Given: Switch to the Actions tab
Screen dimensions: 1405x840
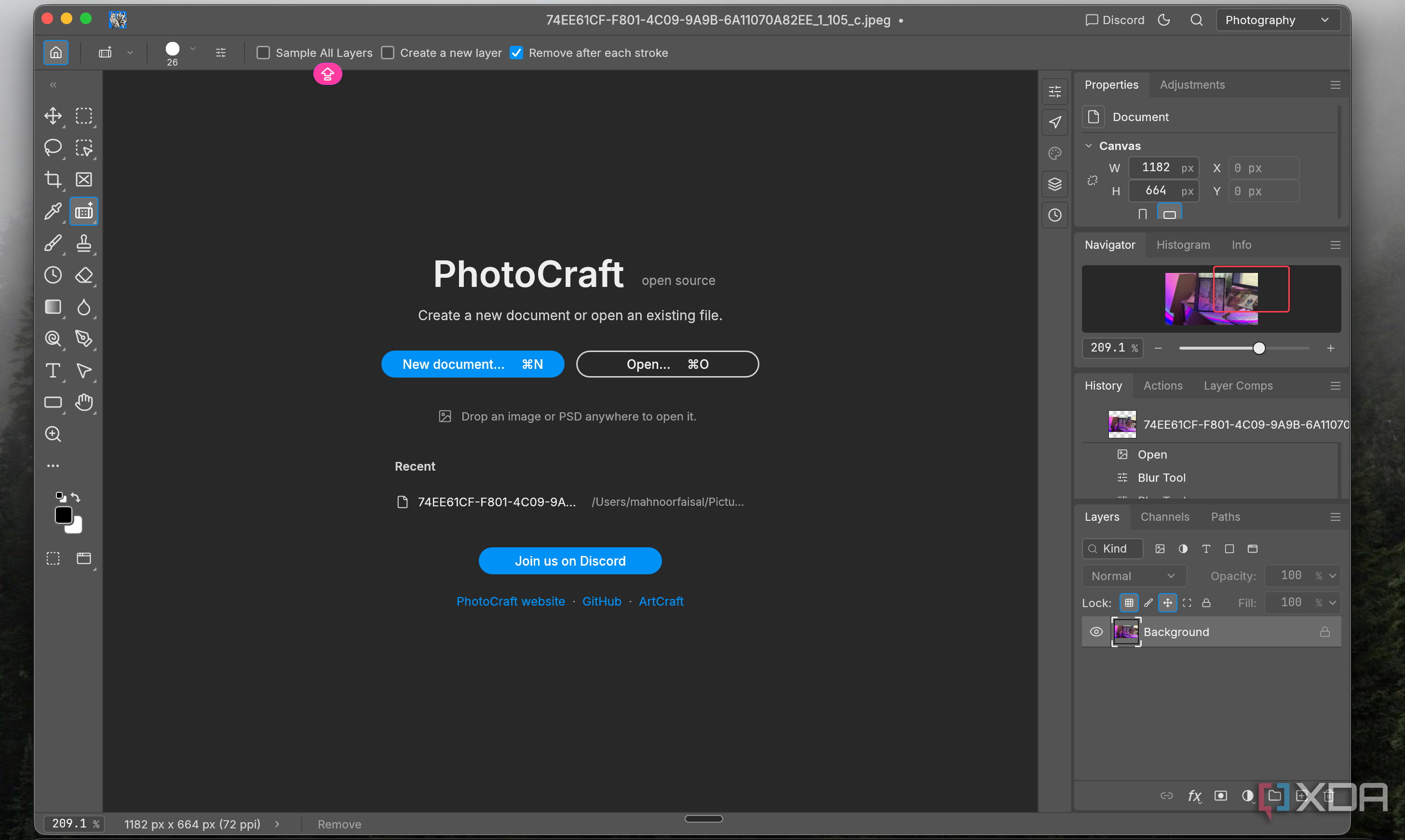Looking at the screenshot, I should point(1163,386).
